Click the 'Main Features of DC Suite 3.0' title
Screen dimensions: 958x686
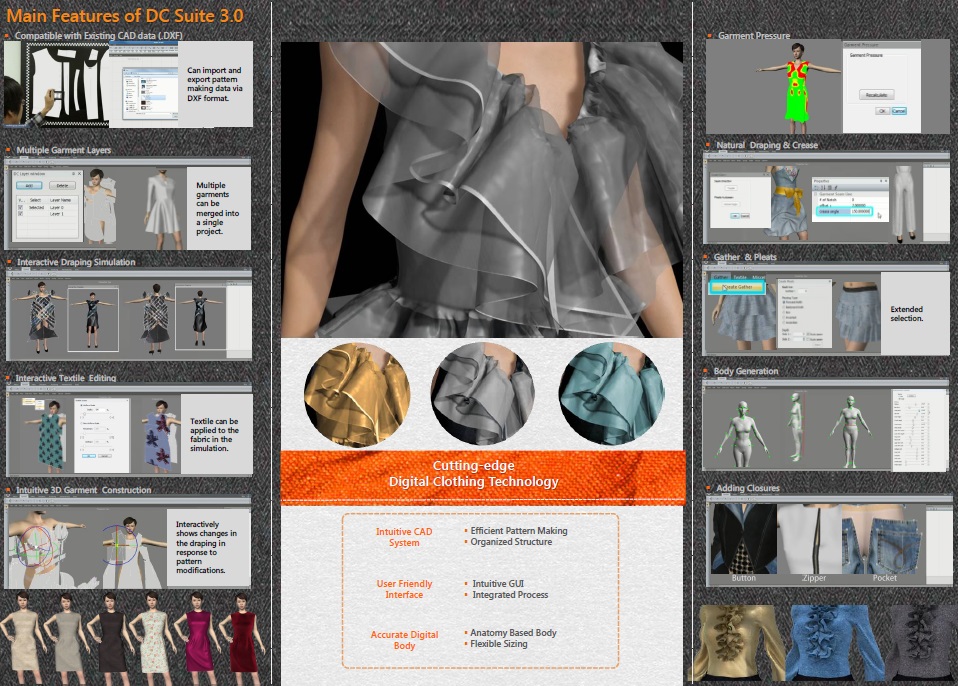click(125, 15)
